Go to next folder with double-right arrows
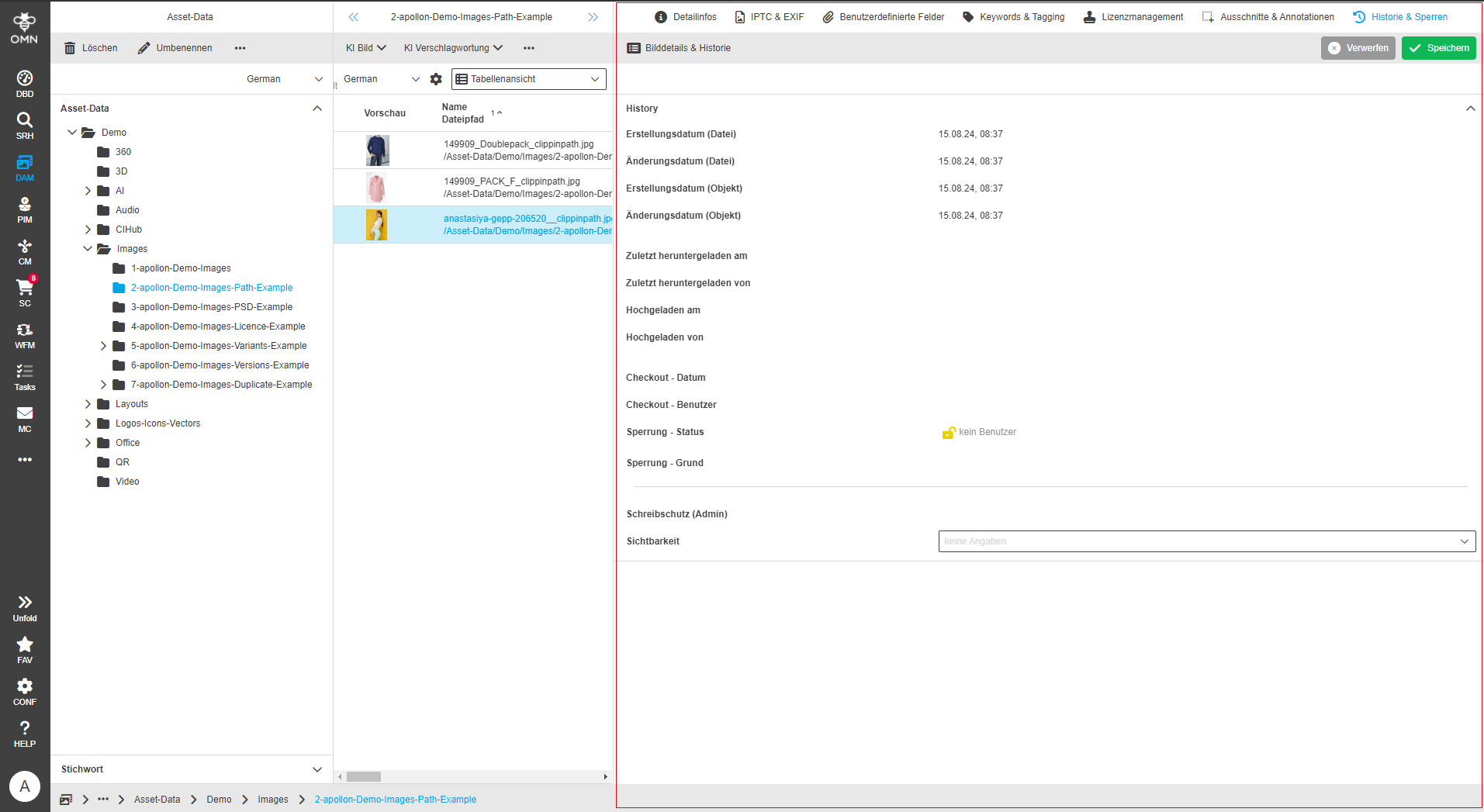Image resolution: width=1484 pixels, height=812 pixels. tap(593, 17)
